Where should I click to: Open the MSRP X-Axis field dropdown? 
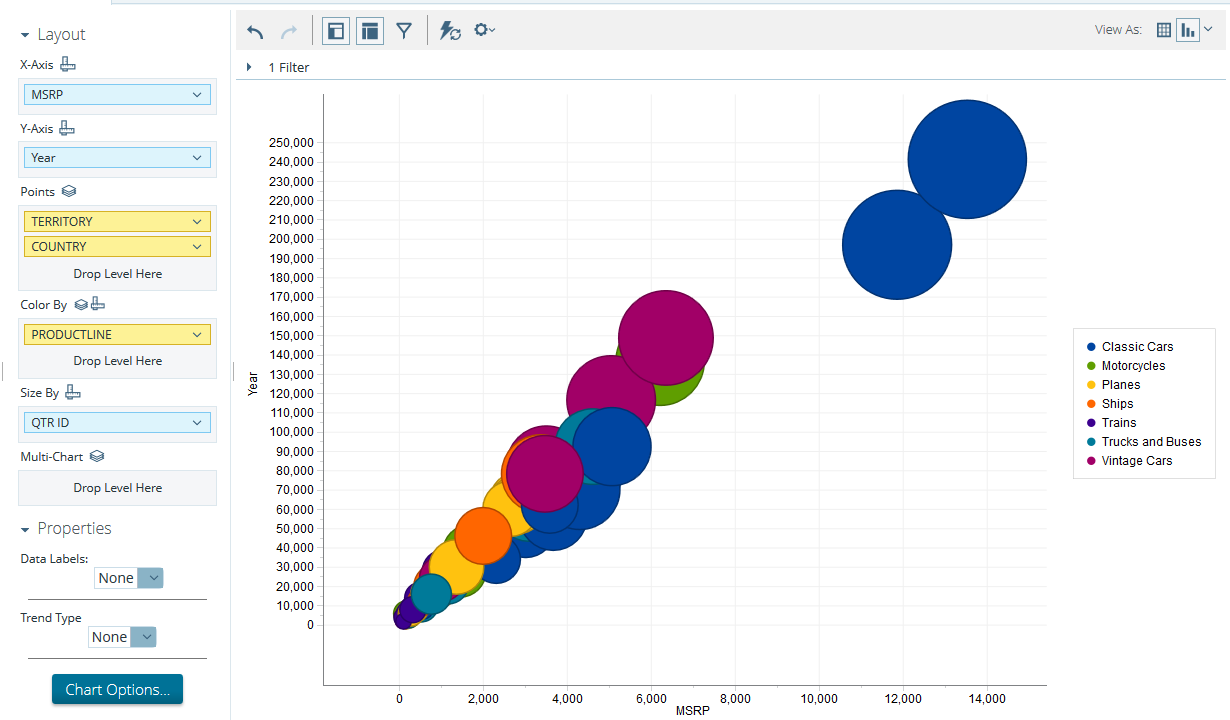click(x=197, y=95)
